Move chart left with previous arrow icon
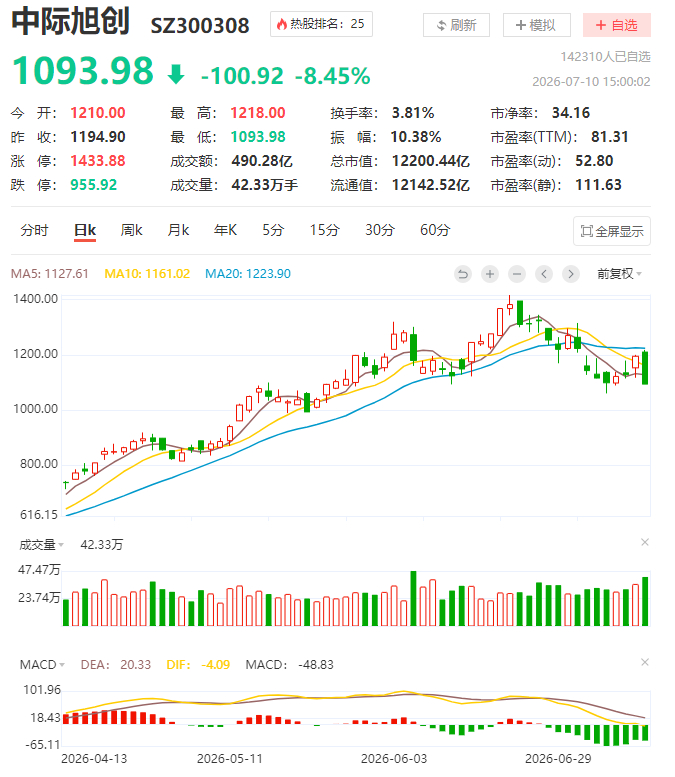Screen dimensions: 675x777 [x=544, y=274]
